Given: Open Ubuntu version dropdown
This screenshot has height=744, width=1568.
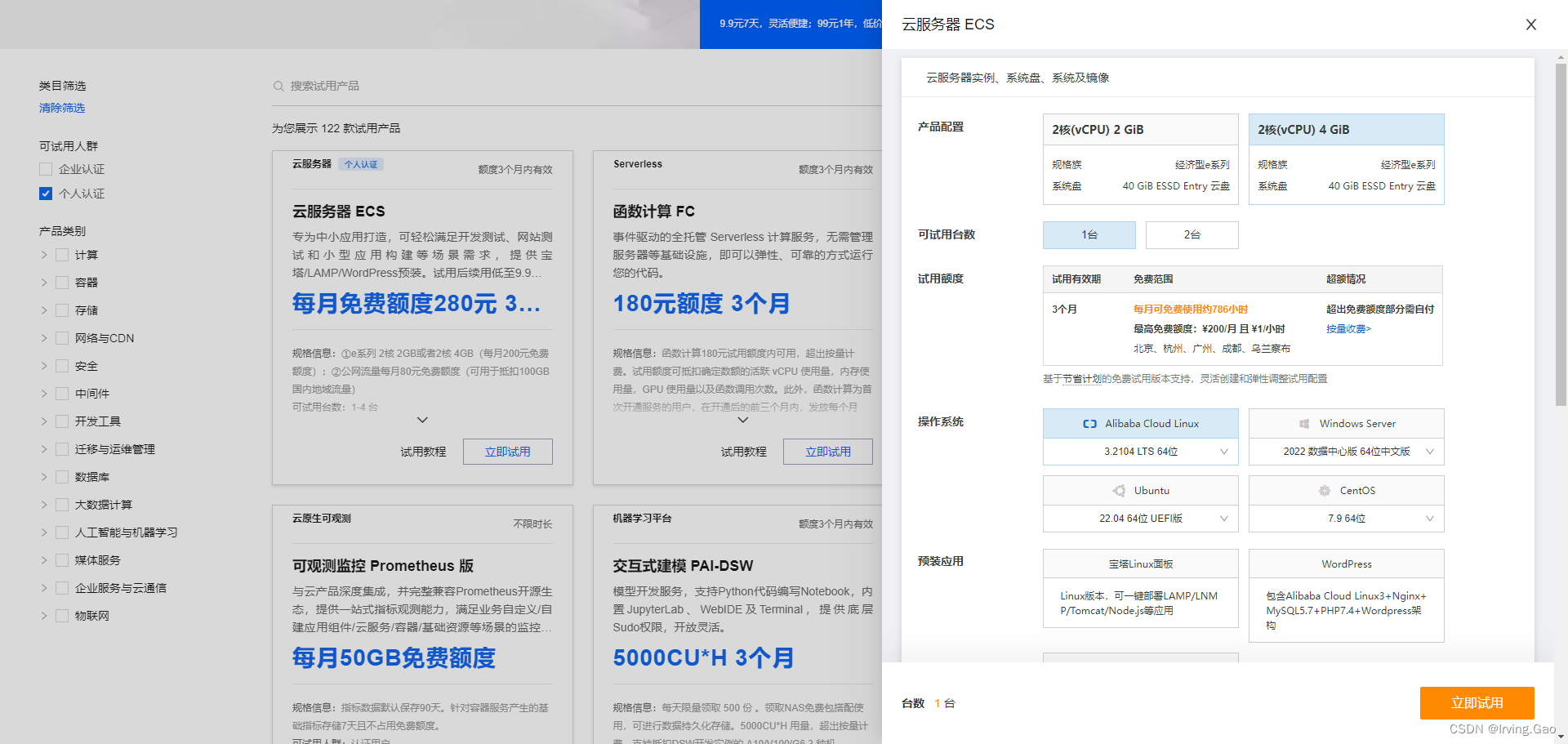Looking at the screenshot, I should (1141, 519).
